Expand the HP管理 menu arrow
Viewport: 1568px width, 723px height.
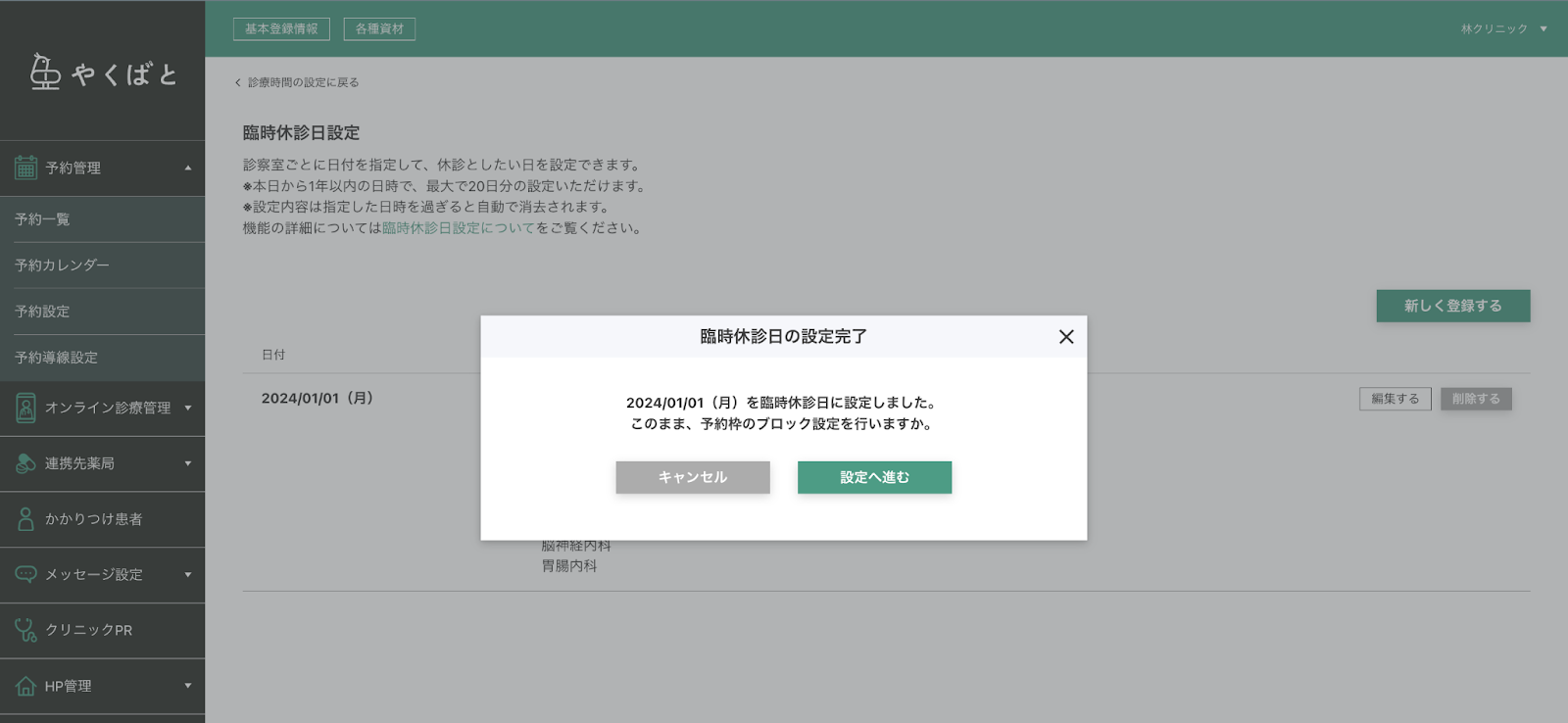188,686
